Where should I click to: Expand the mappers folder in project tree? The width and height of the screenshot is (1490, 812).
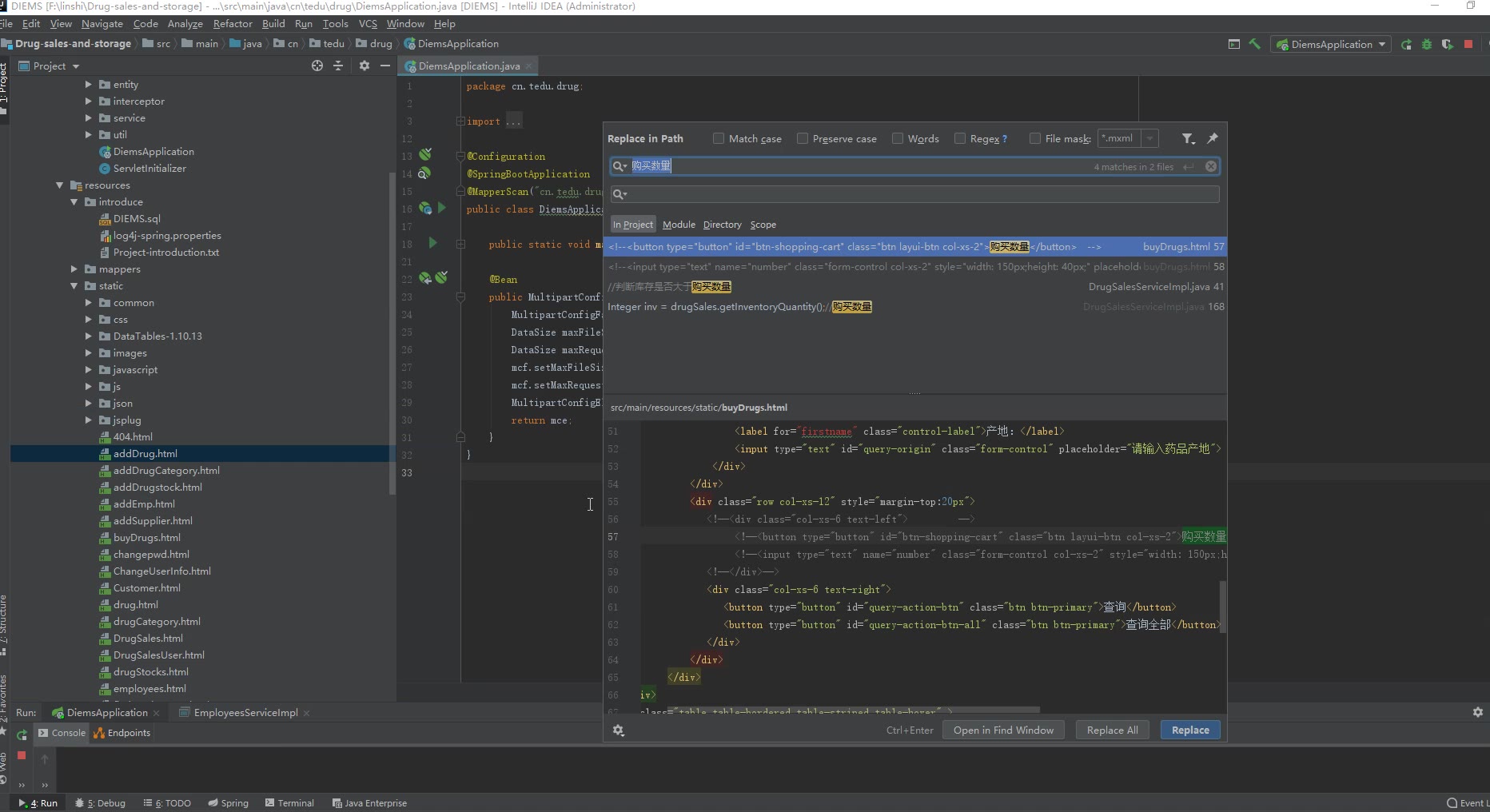(x=74, y=269)
